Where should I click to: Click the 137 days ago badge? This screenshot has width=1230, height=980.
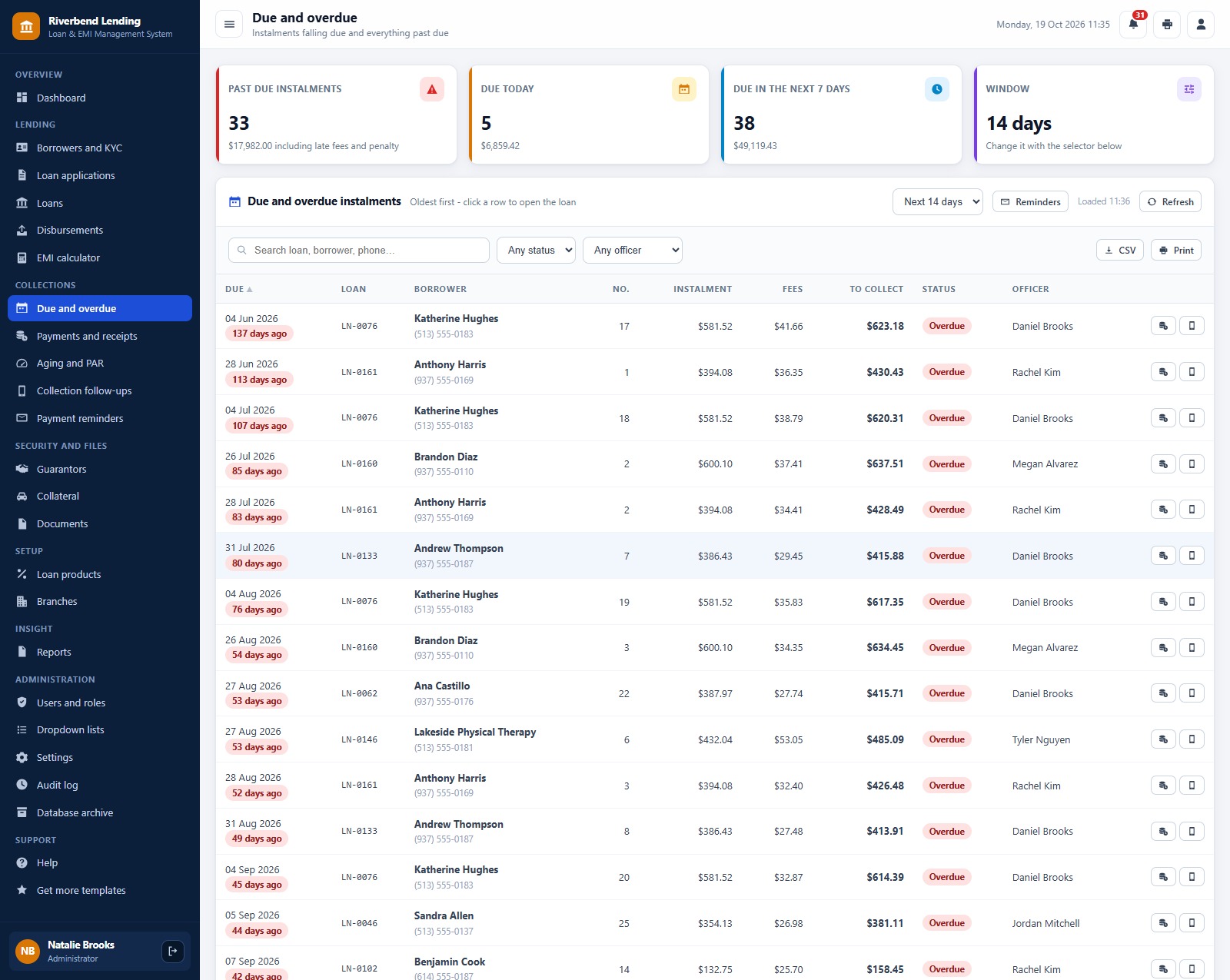pyautogui.click(x=259, y=334)
